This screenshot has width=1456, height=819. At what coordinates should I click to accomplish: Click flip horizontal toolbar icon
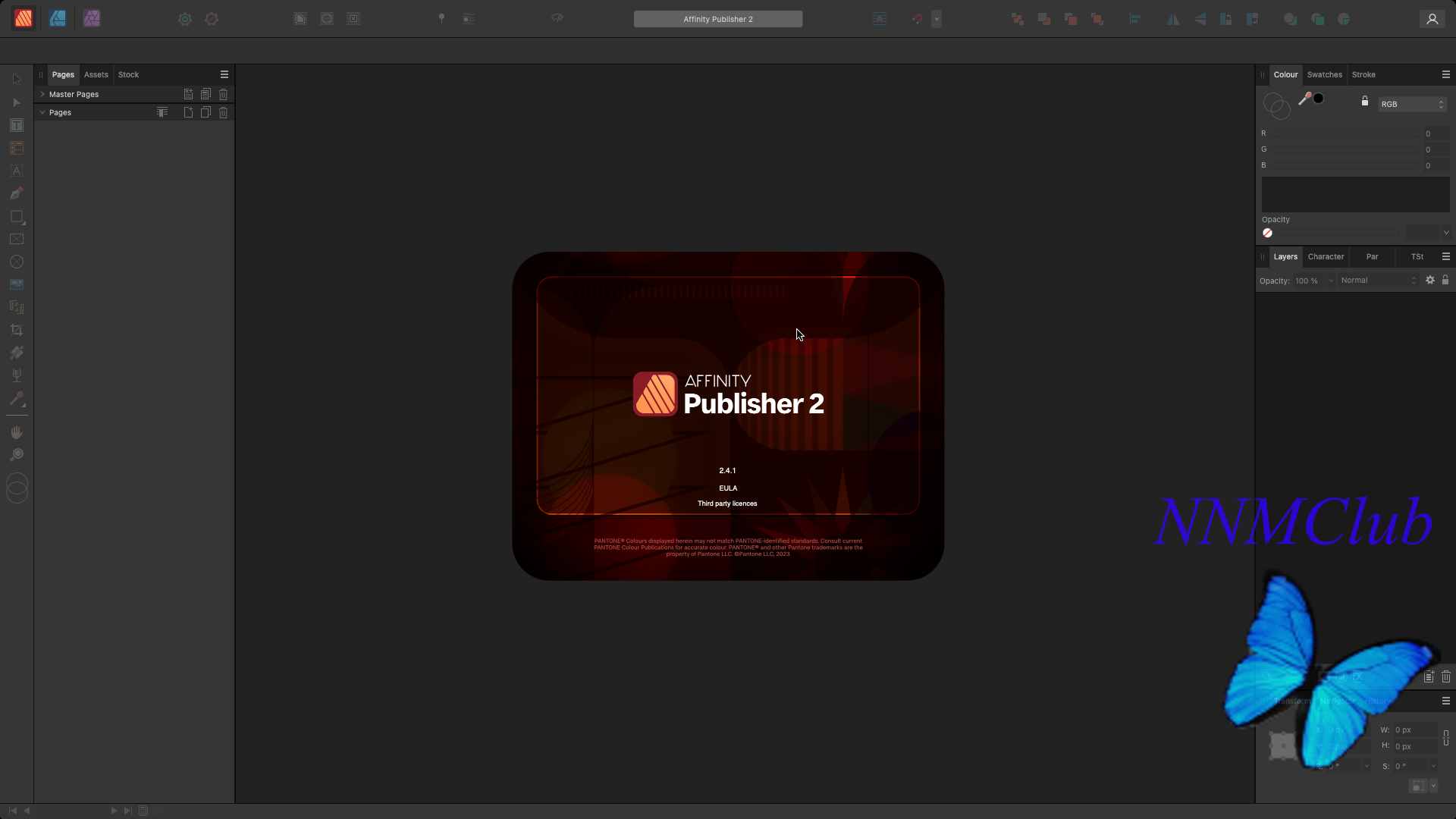click(x=1173, y=19)
